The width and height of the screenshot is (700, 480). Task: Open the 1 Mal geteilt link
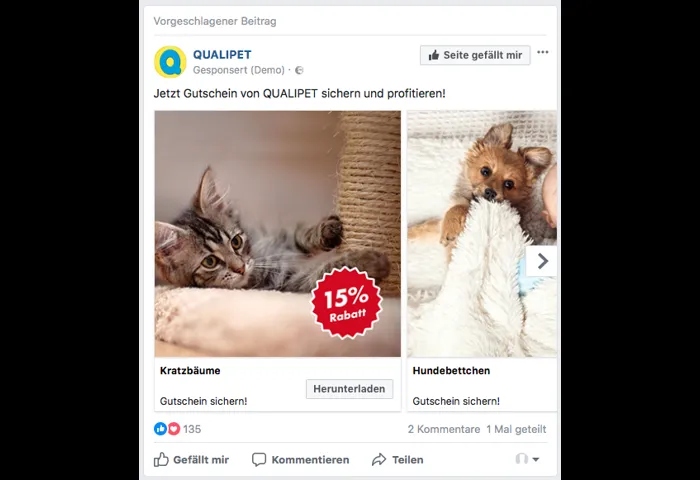[516, 429]
